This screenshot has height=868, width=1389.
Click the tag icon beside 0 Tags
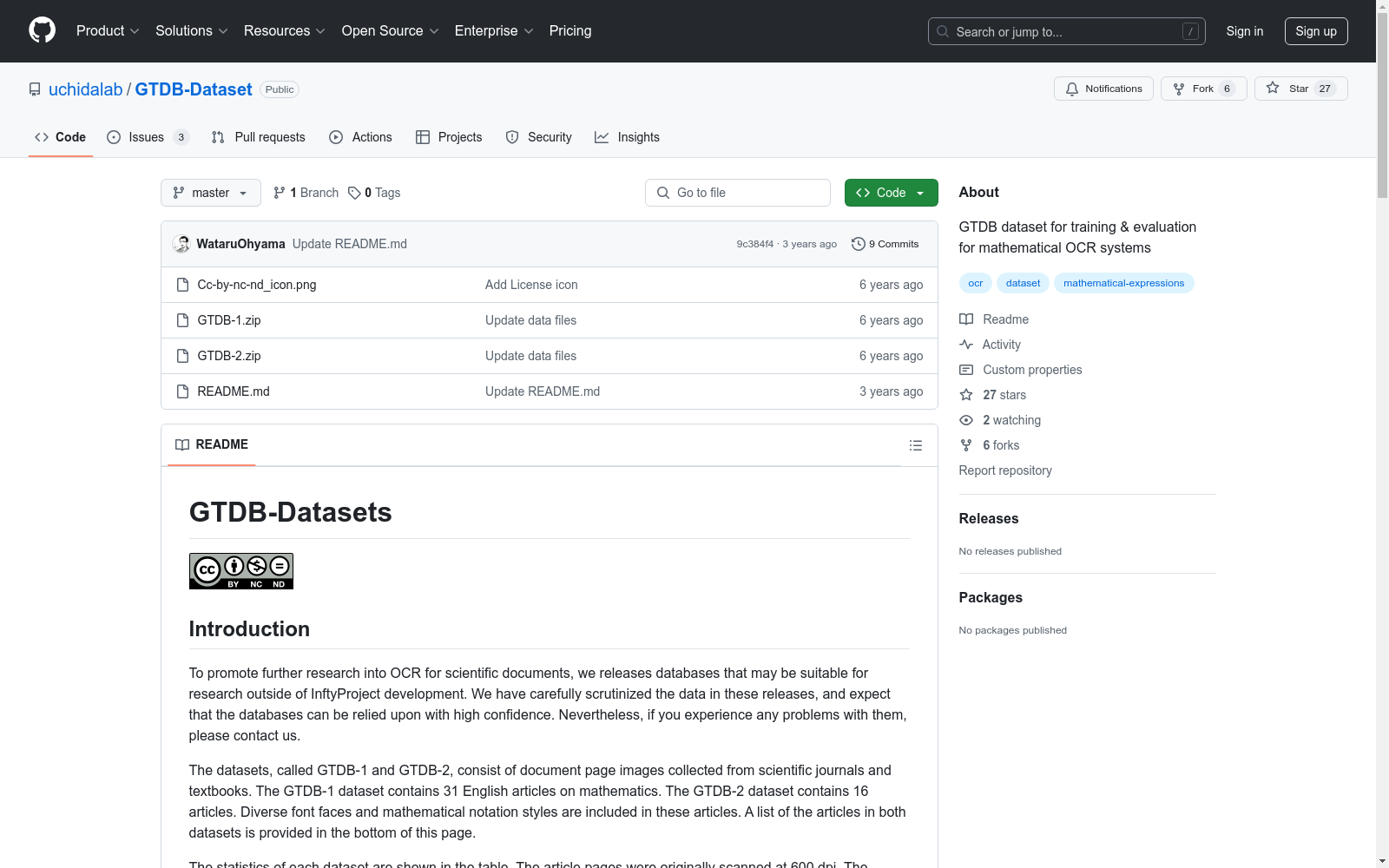(354, 193)
